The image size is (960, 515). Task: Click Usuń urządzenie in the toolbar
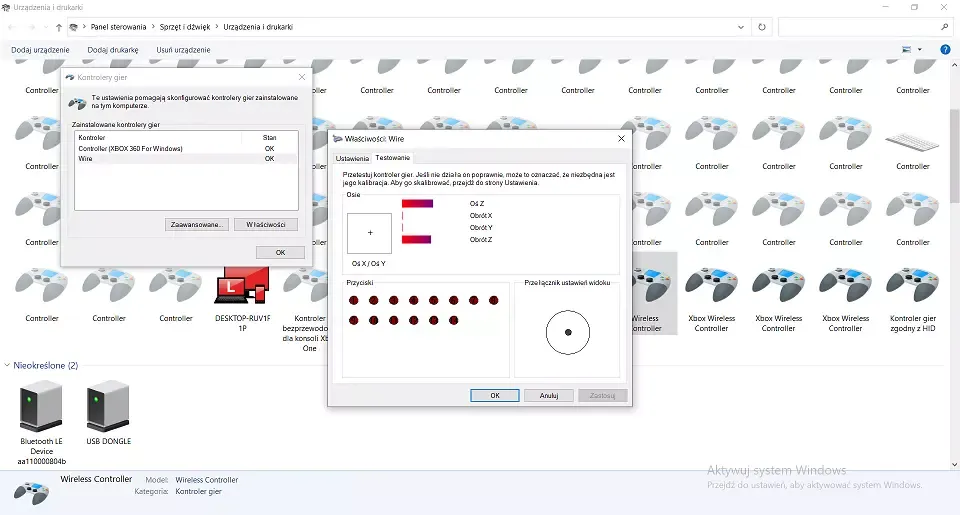[183, 49]
